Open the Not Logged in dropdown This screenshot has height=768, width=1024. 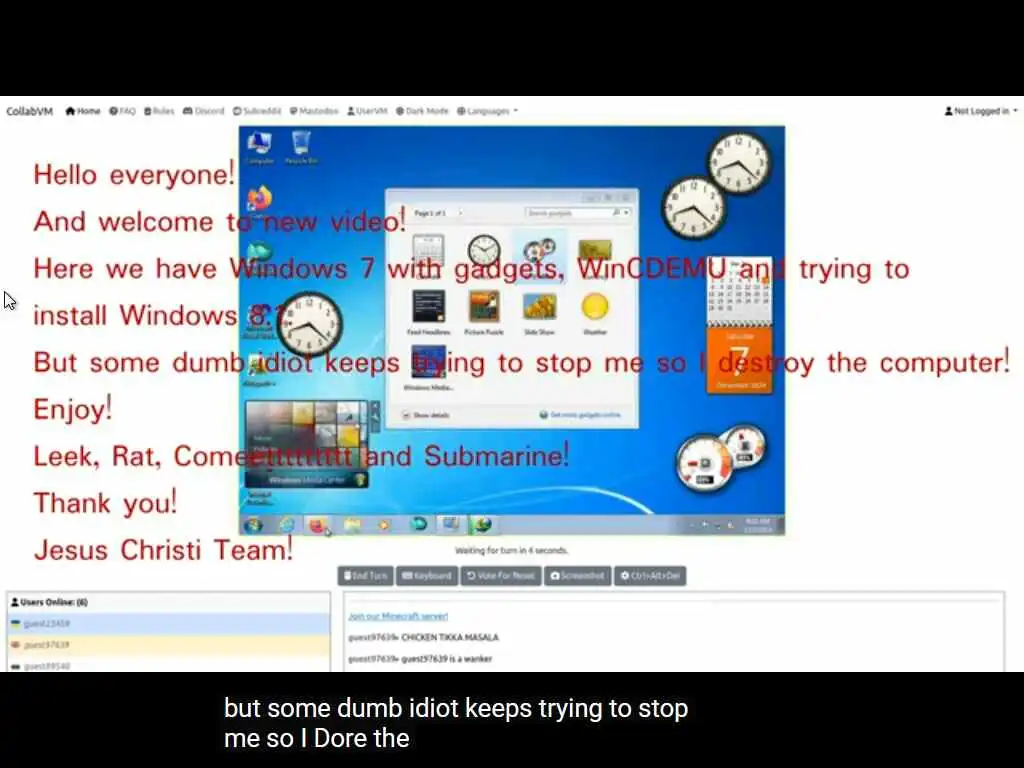click(981, 111)
